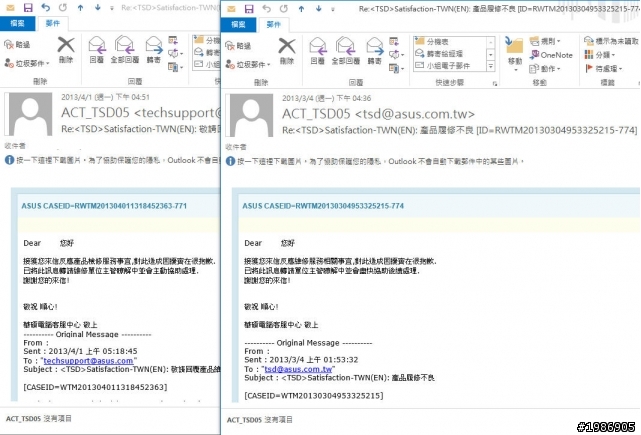Click 略過 (Ignore) in right window
This screenshot has width=641, height=435.
tap(238, 46)
